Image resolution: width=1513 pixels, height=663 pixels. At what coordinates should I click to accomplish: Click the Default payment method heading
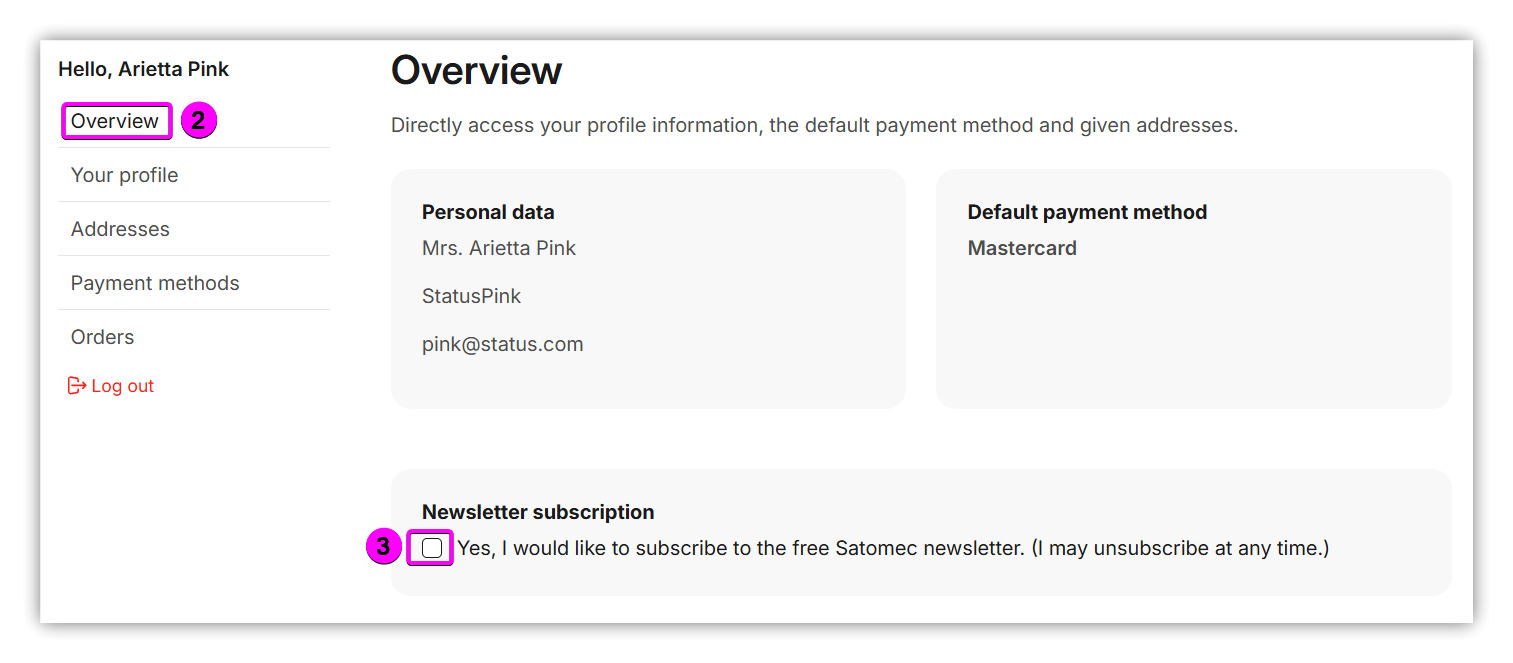pyautogui.click(x=1087, y=212)
